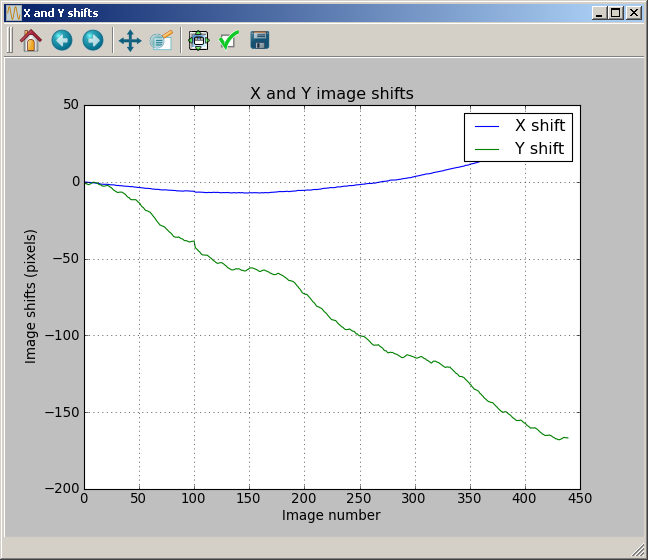Save the figure with the floppy disk icon
The width and height of the screenshot is (648, 560).
coord(260,41)
